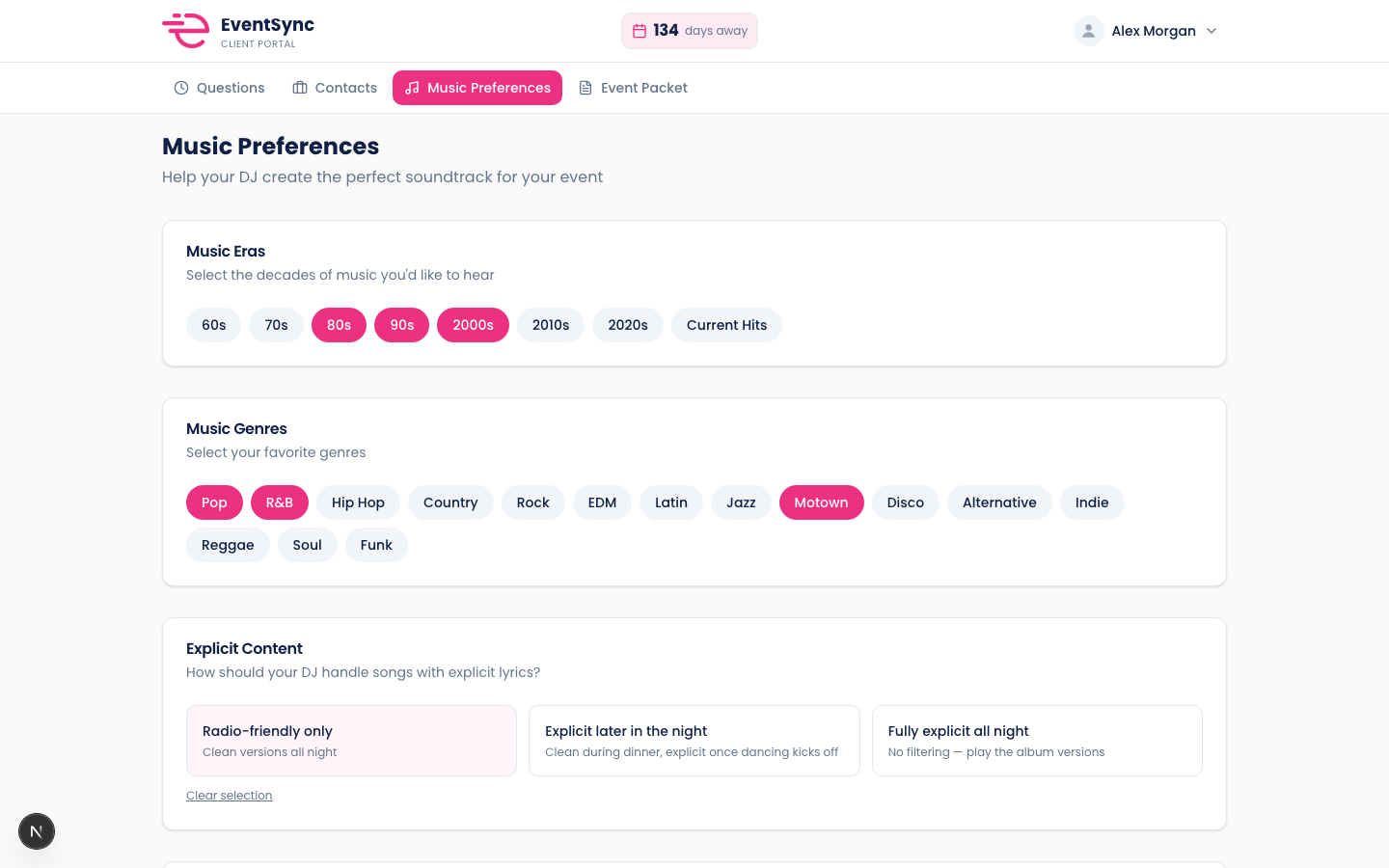Select the Hip Hop genre chip
This screenshot has height=868, width=1389.
coord(358,502)
